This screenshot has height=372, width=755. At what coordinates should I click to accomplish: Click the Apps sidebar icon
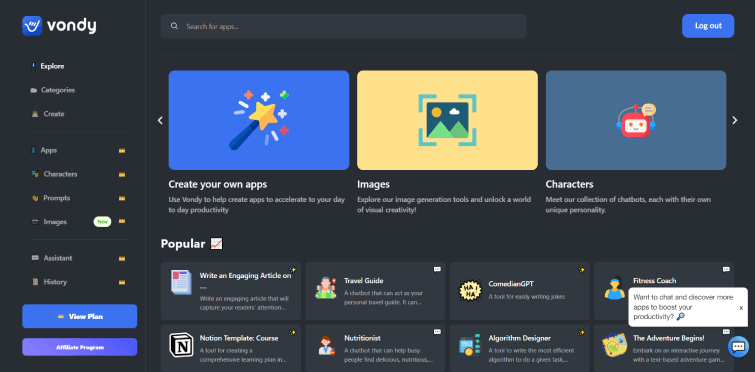pyautogui.click(x=33, y=150)
